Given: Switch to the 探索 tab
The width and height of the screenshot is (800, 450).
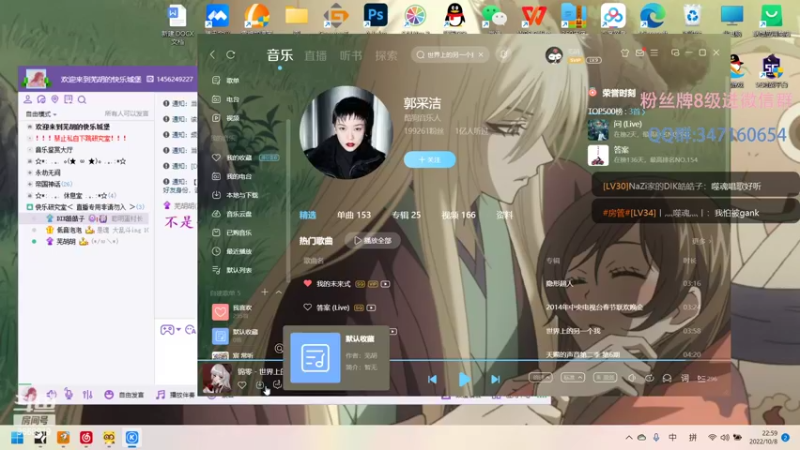Looking at the screenshot, I should (386, 55).
